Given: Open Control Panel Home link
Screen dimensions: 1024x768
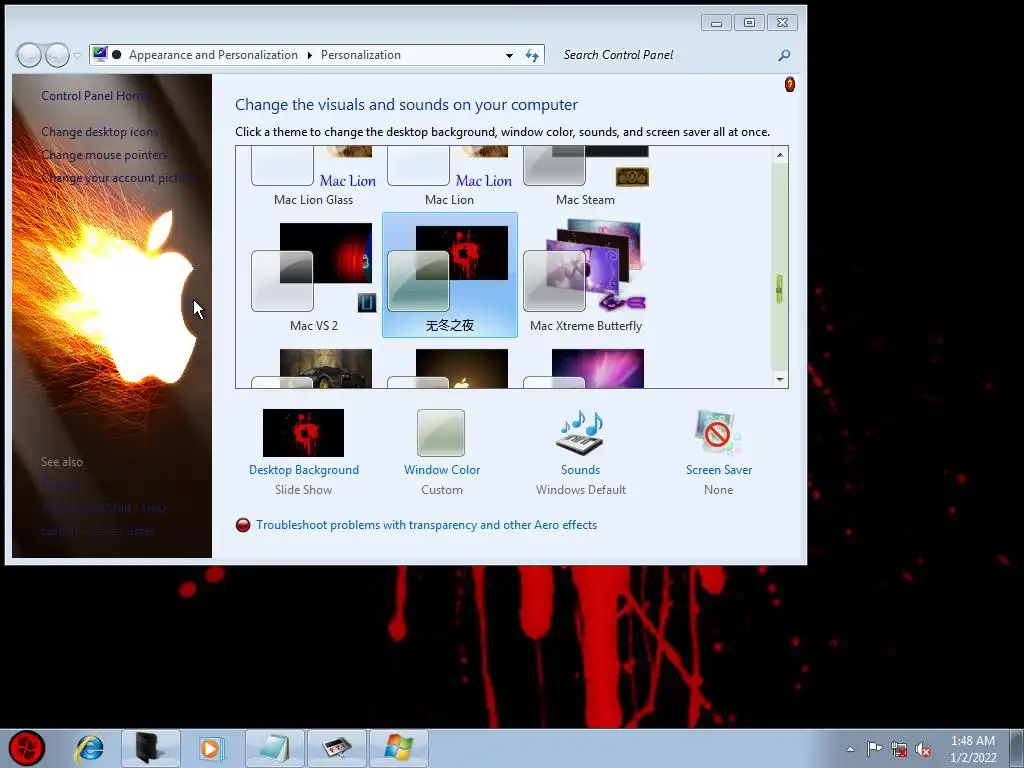Looking at the screenshot, I should (x=95, y=96).
